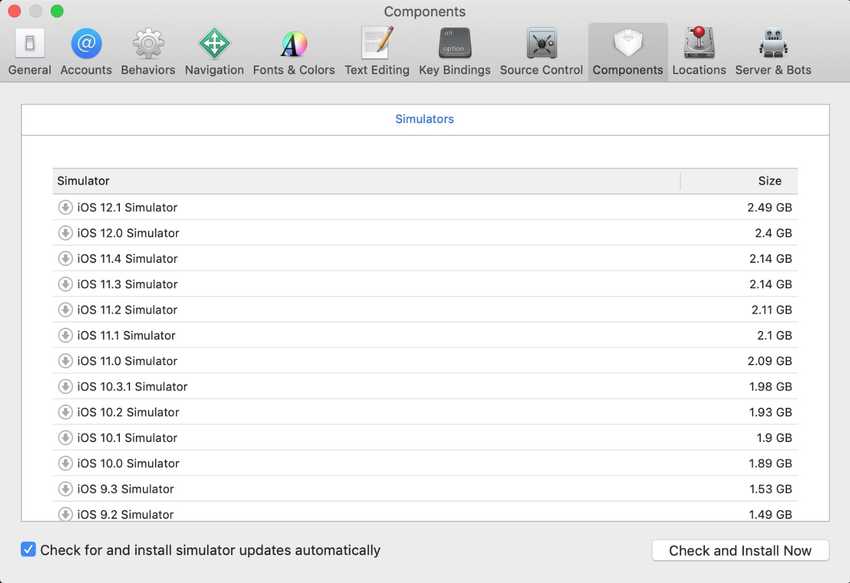Open the Navigation preferences pane

coord(214,53)
